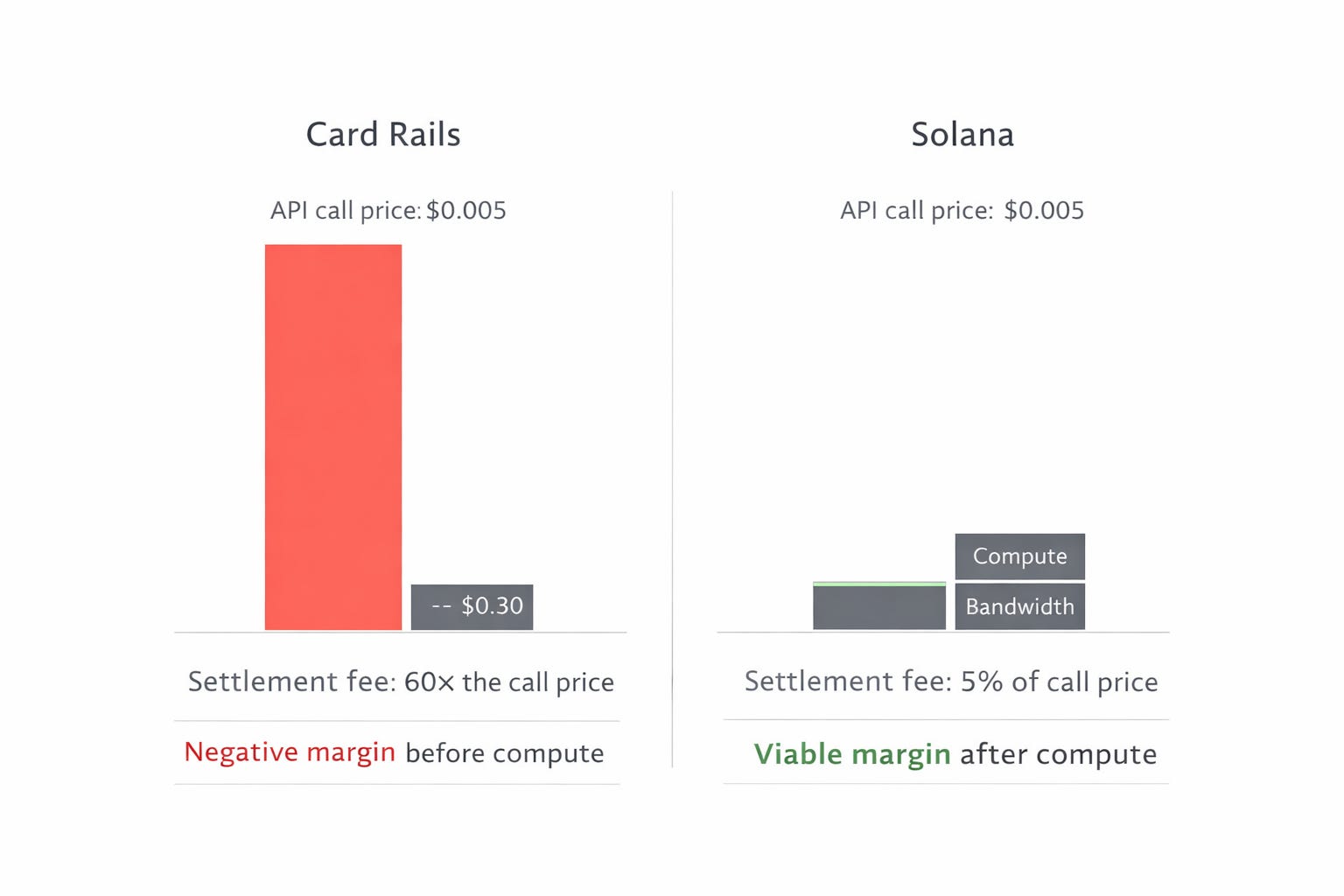Click the short gray Solana bar

[879, 607]
